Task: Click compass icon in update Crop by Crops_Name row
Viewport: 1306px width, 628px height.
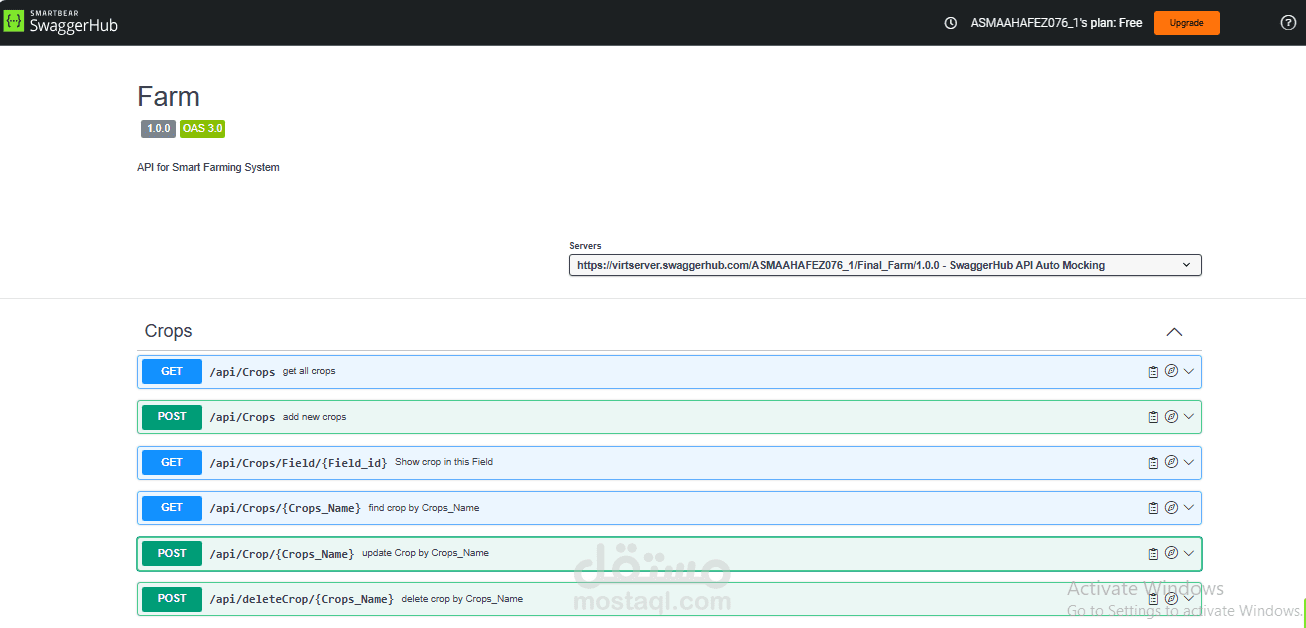Action: pos(1171,553)
